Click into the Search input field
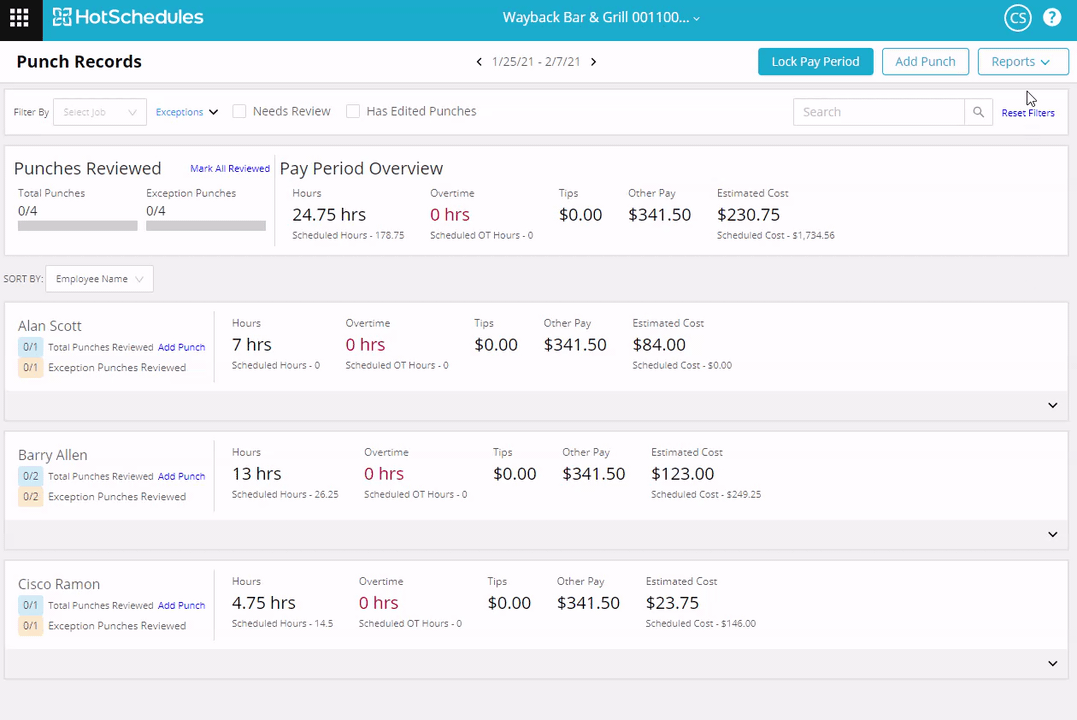 [x=878, y=112]
